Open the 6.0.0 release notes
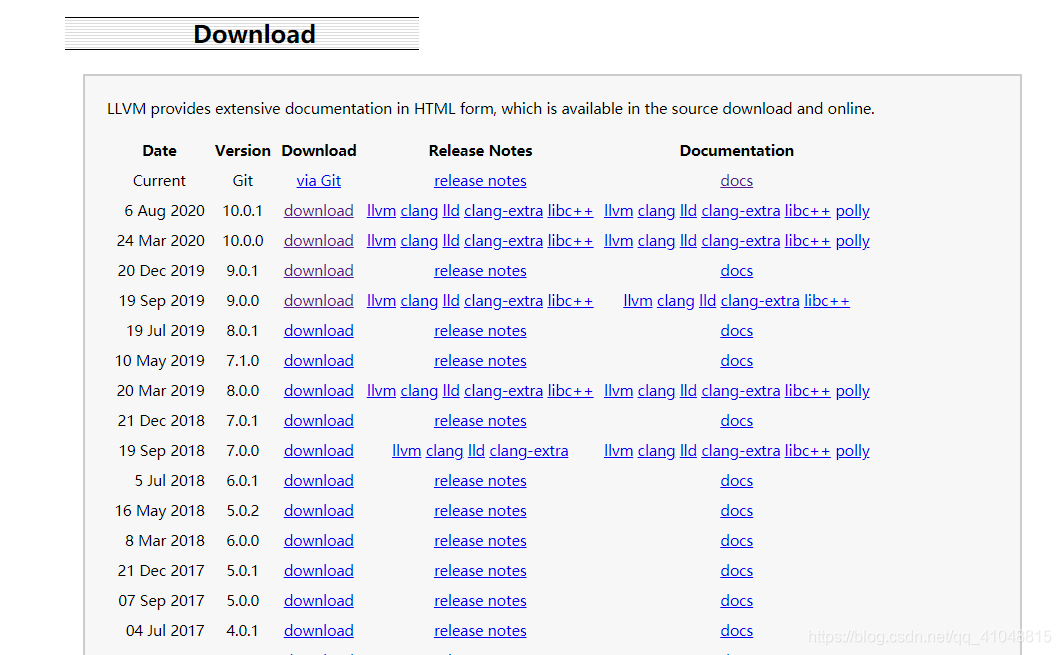1061x655 pixels. coord(480,541)
